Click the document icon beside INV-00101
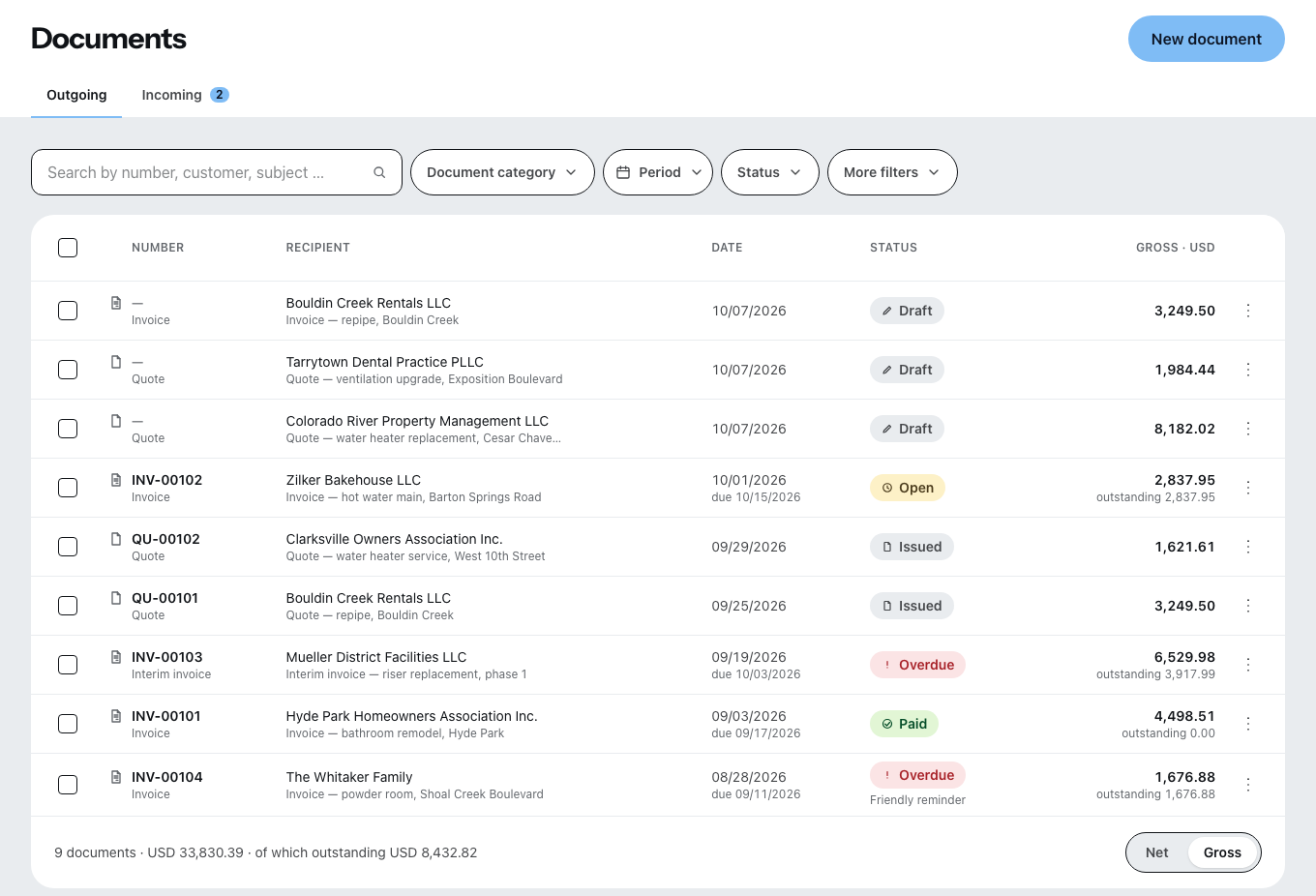Screen dimensions: 1316x896 pos(116,716)
